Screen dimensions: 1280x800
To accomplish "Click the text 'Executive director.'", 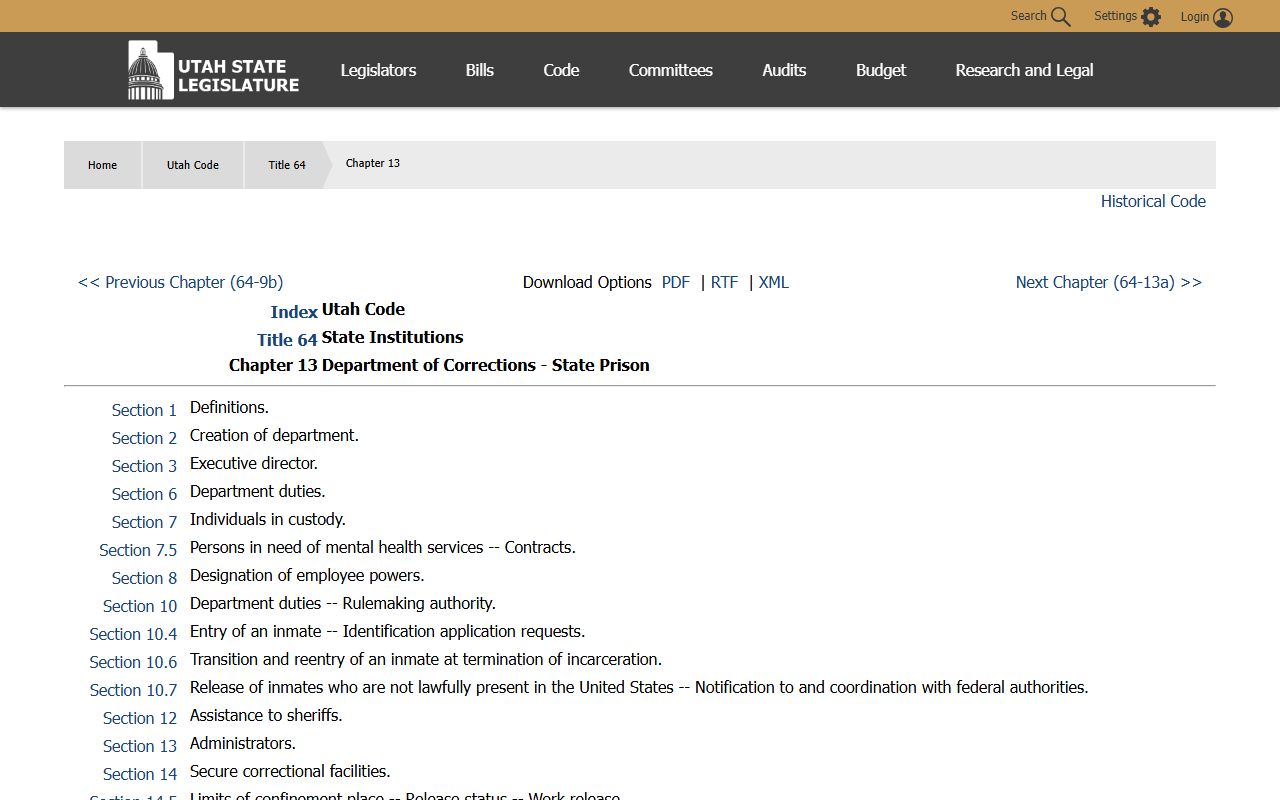I will pyautogui.click(x=254, y=463).
